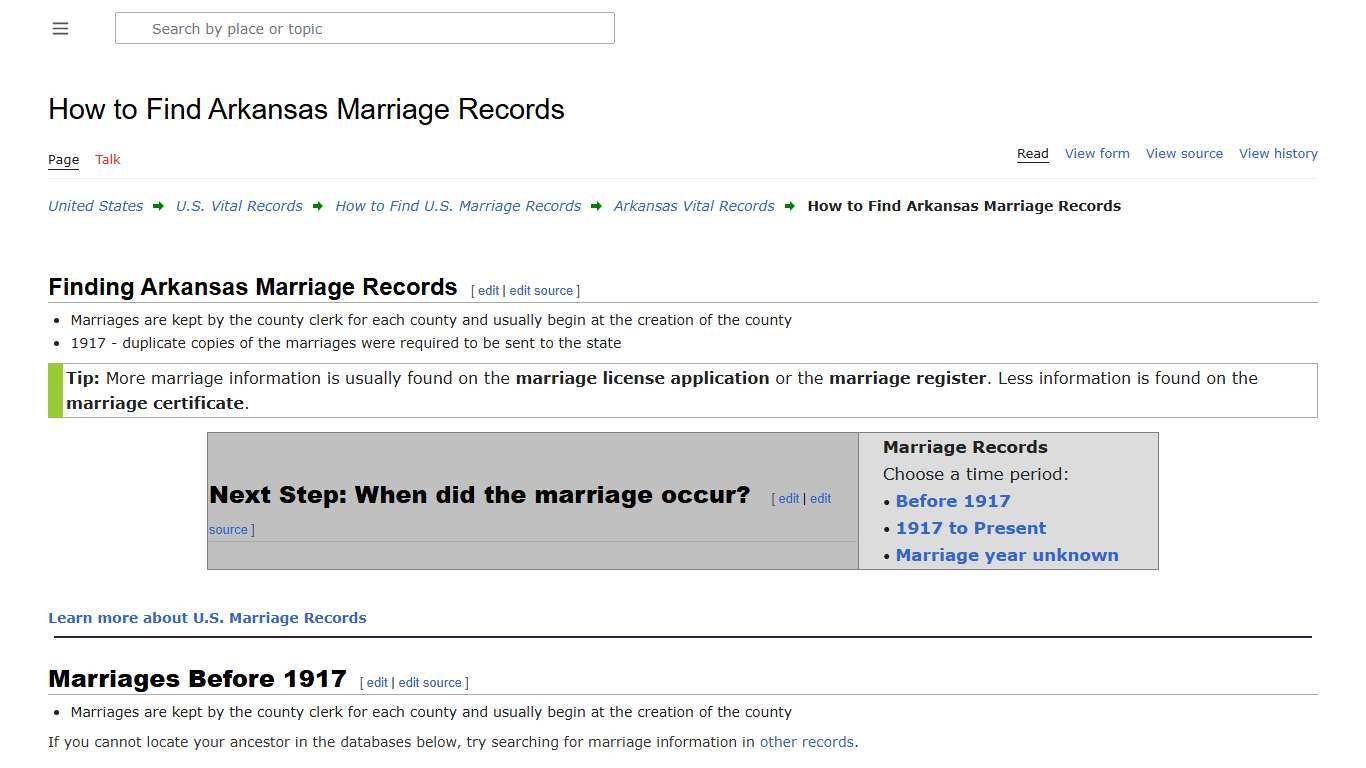Click View form
The width and height of the screenshot is (1366, 768).
pos(1097,153)
